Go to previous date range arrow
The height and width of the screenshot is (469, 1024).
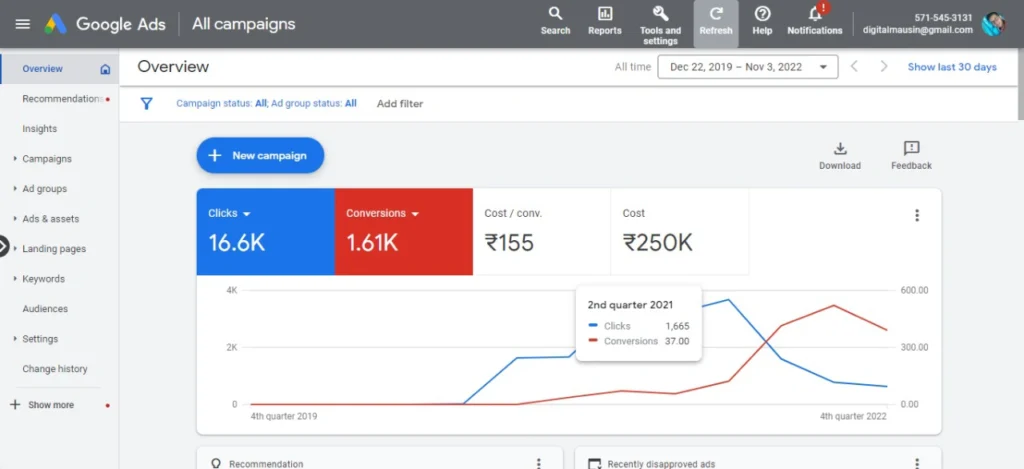point(854,67)
